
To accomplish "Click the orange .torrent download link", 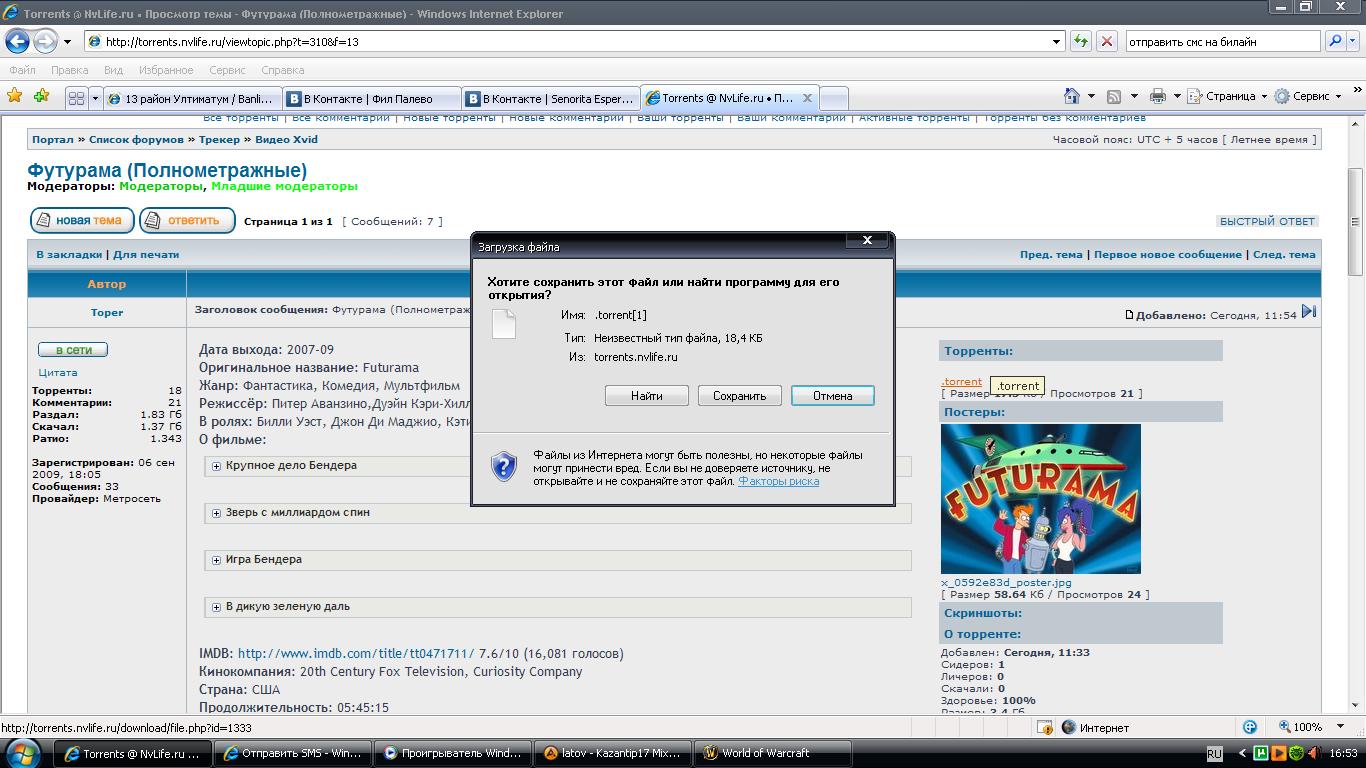I will pos(961,381).
